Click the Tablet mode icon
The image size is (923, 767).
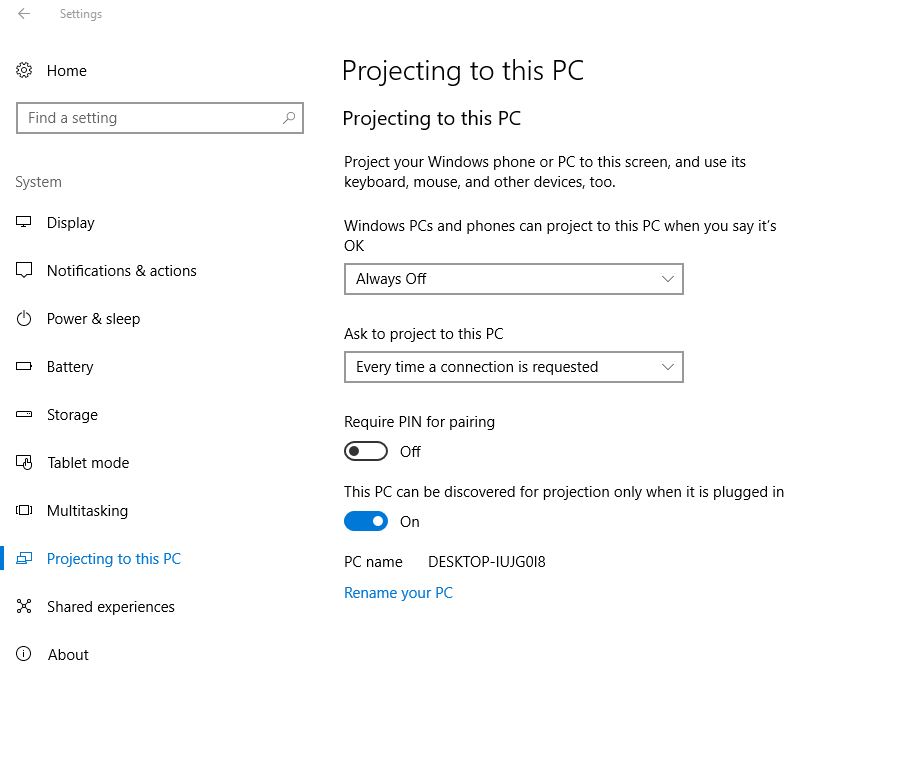pyautogui.click(x=24, y=463)
